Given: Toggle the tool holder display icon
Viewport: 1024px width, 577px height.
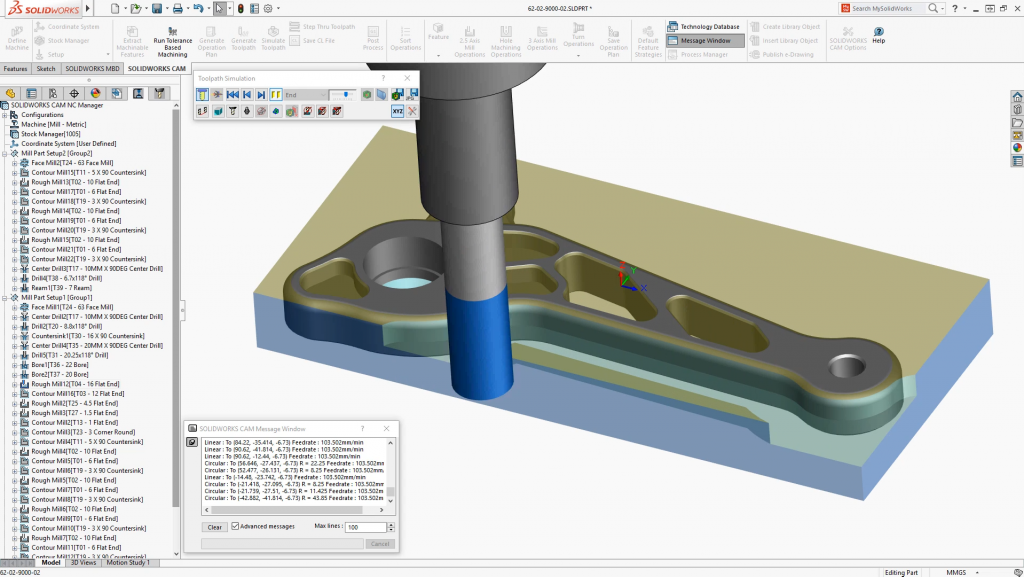Looking at the screenshot, I should coord(247,112).
